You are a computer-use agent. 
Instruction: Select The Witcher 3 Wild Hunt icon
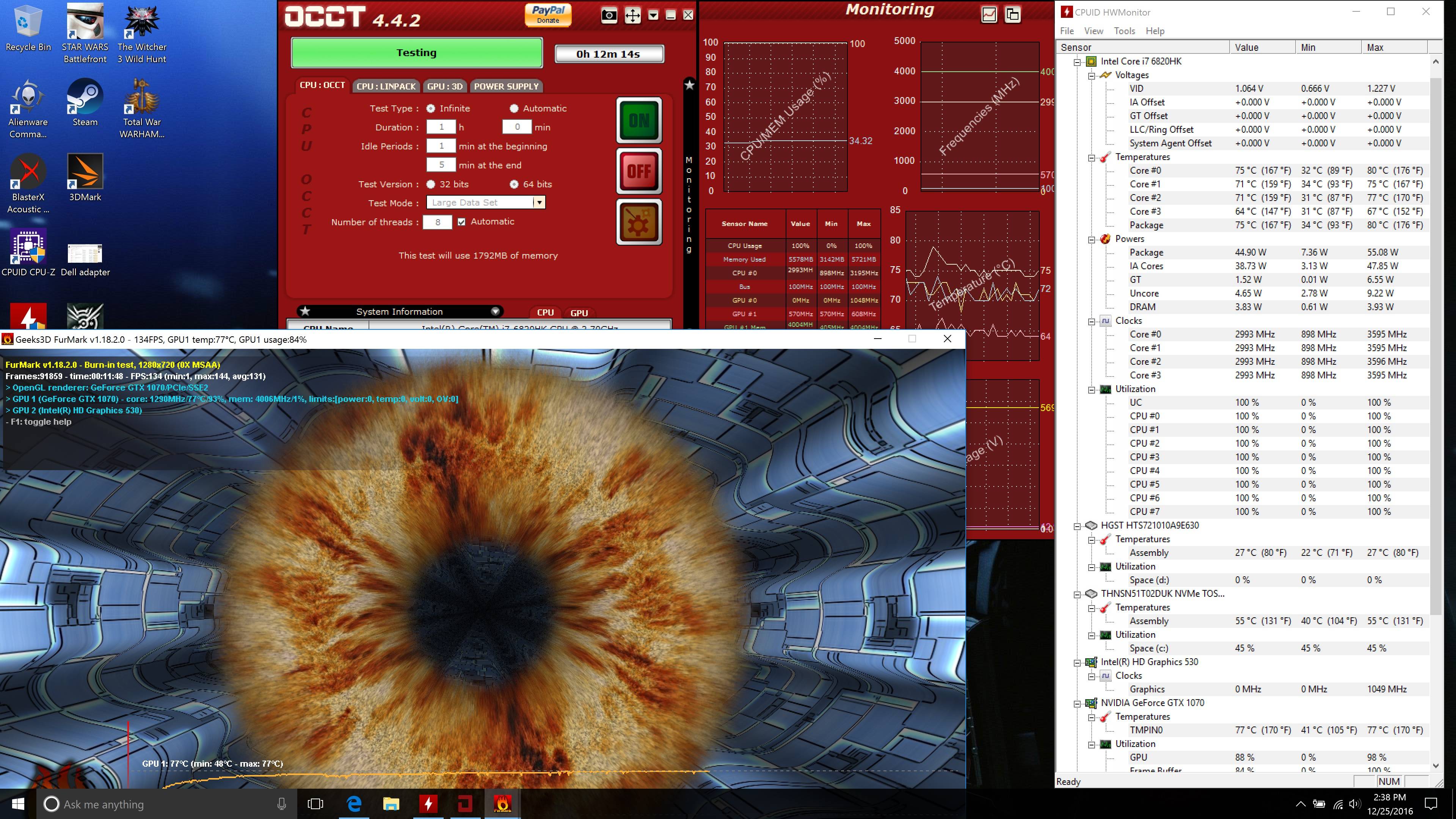142,33
